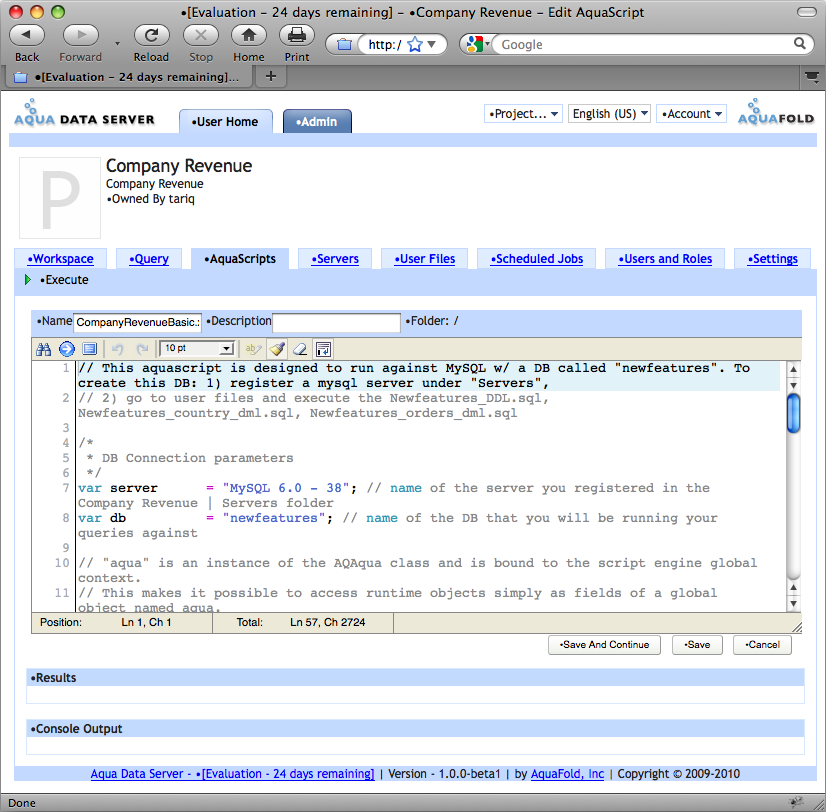
Task: Open the font size 10 pt dropdown
Action: 197,348
